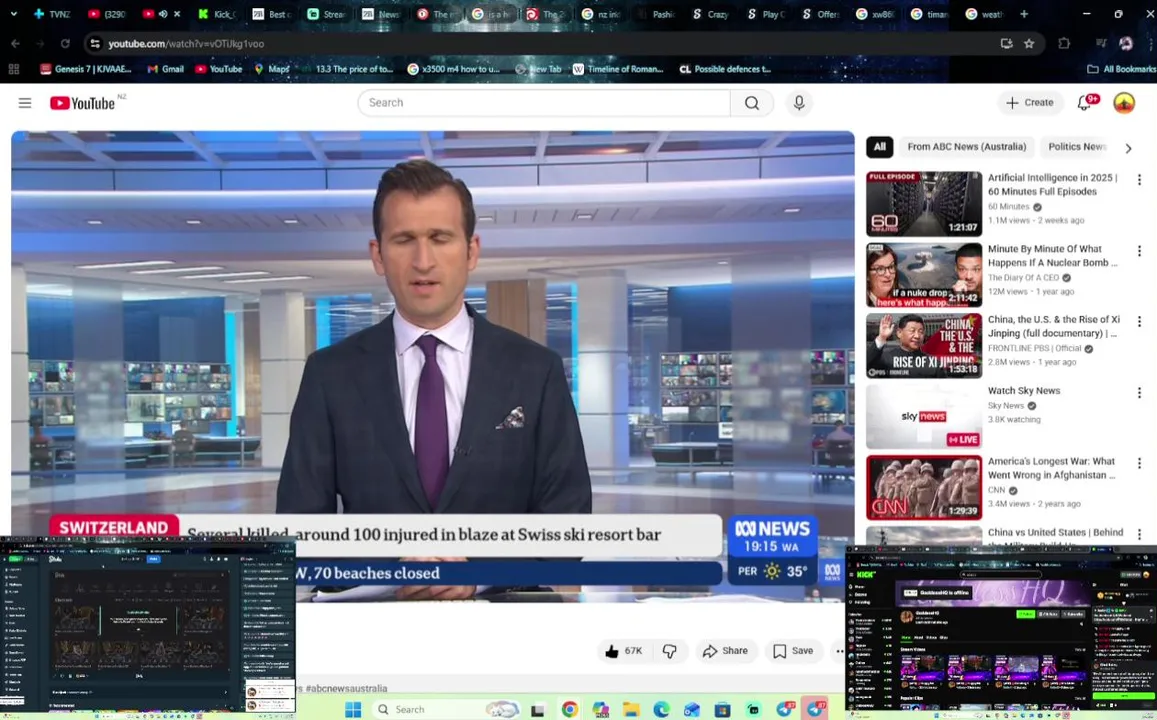Share the video

(726, 651)
